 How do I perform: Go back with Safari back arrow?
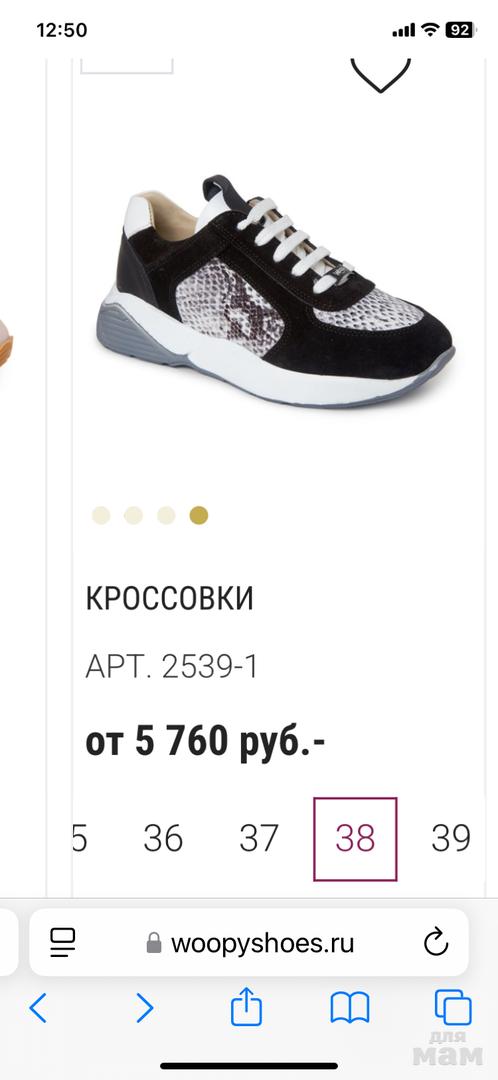[38, 1008]
